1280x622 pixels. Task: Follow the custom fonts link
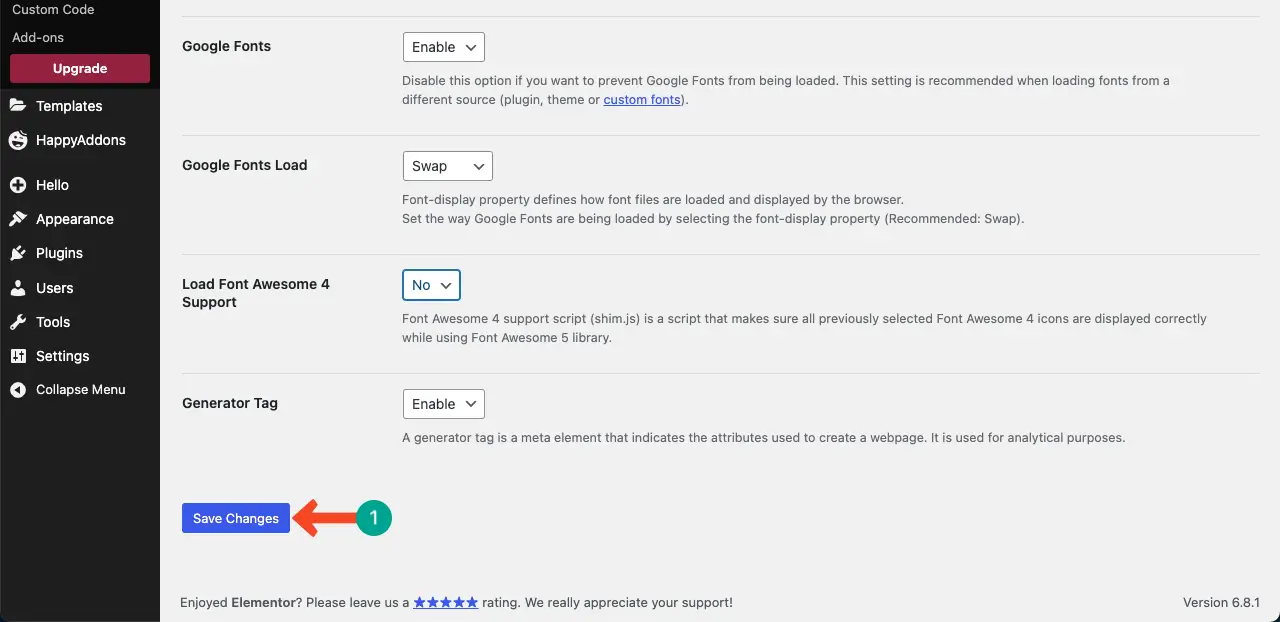pos(642,100)
